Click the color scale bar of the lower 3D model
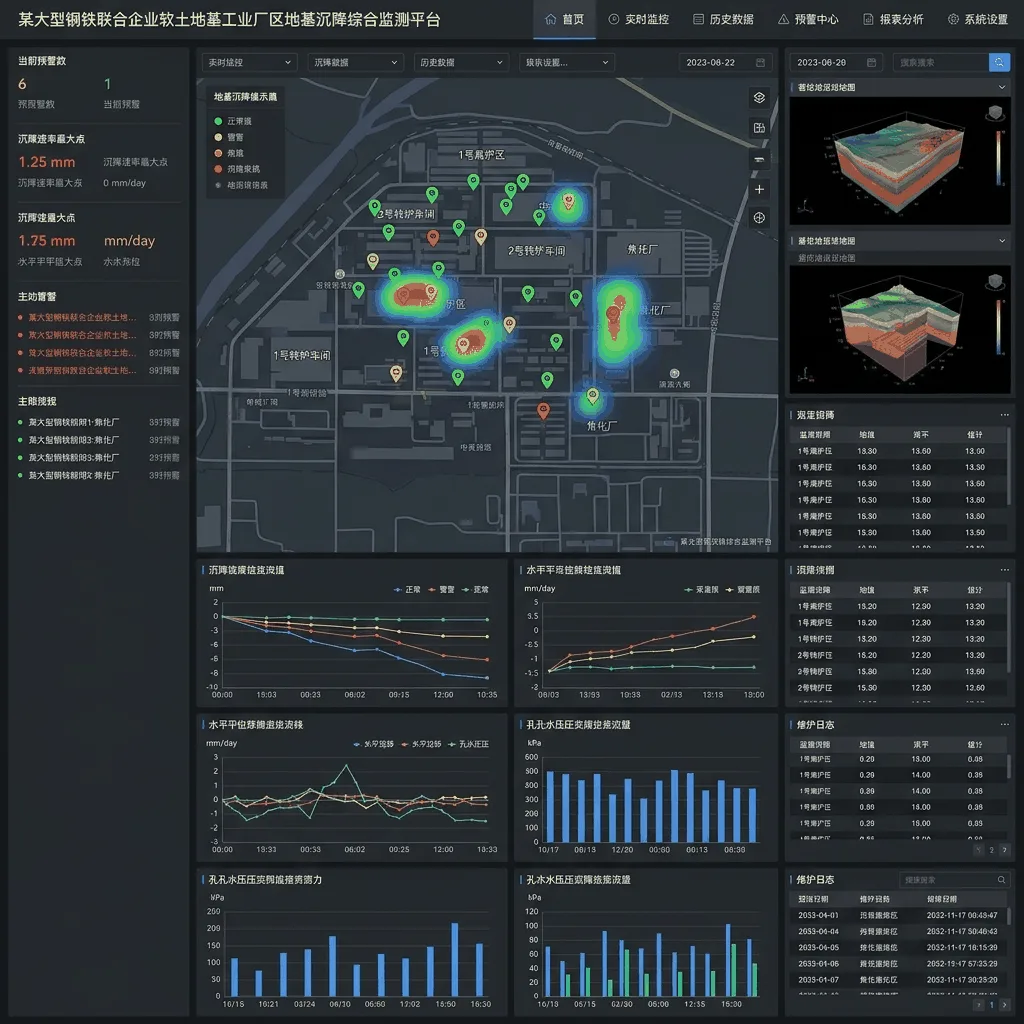This screenshot has width=1024, height=1024. (998, 327)
